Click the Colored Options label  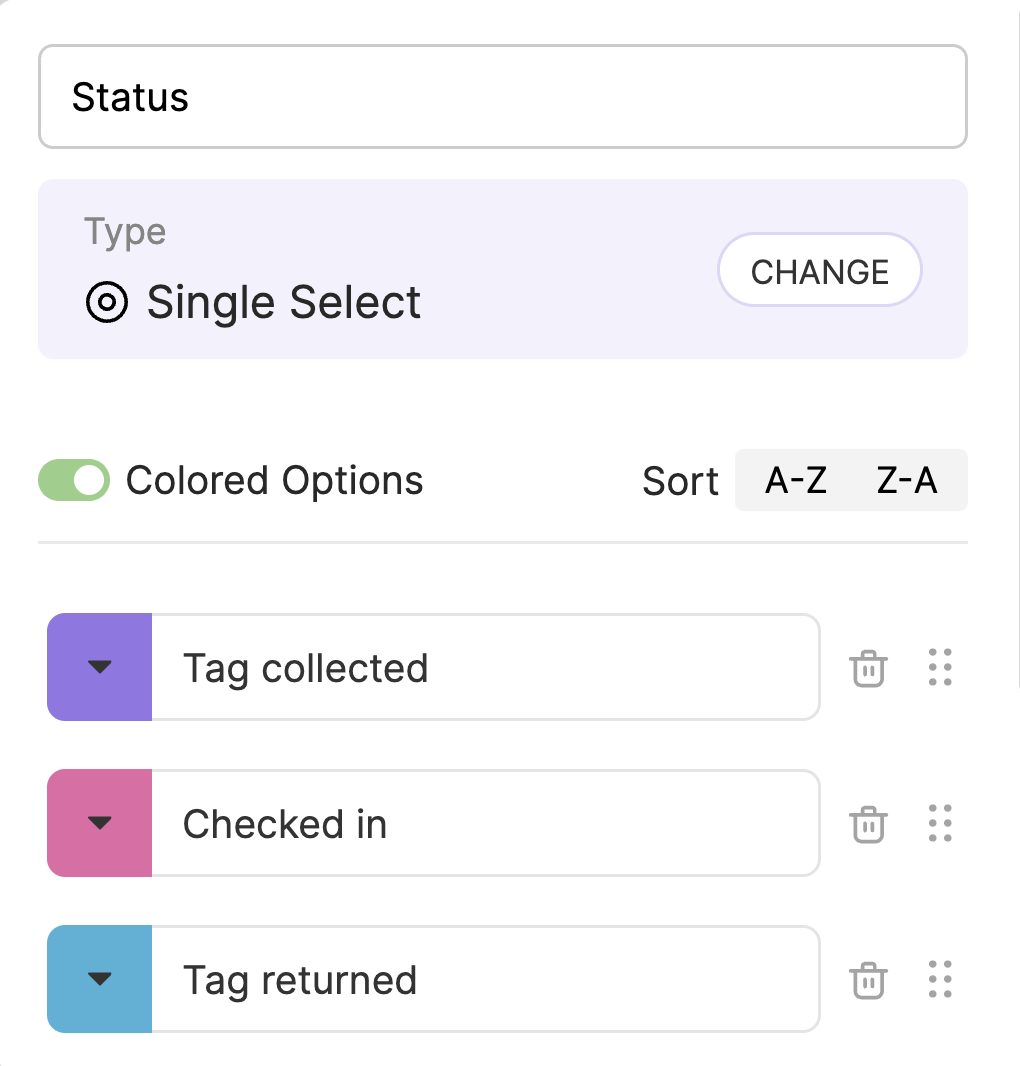(x=275, y=481)
